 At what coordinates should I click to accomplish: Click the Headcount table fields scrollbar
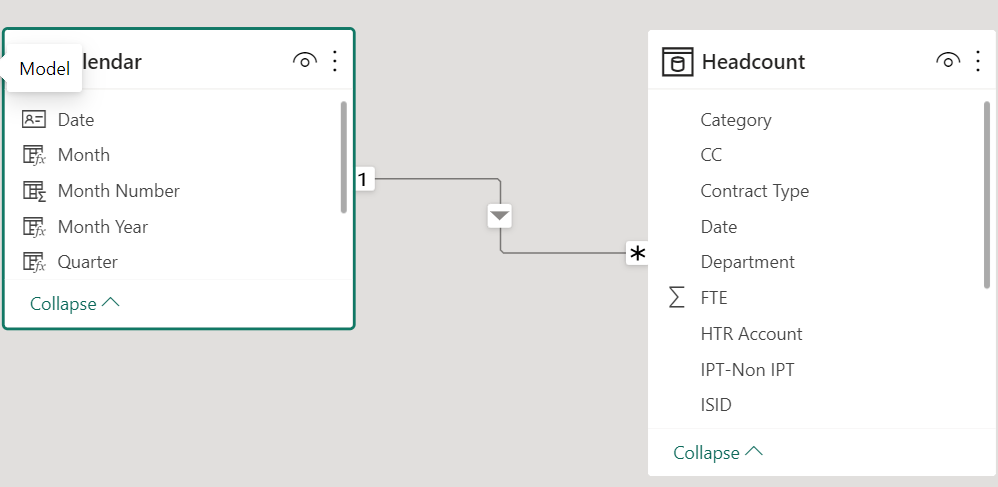click(987, 194)
